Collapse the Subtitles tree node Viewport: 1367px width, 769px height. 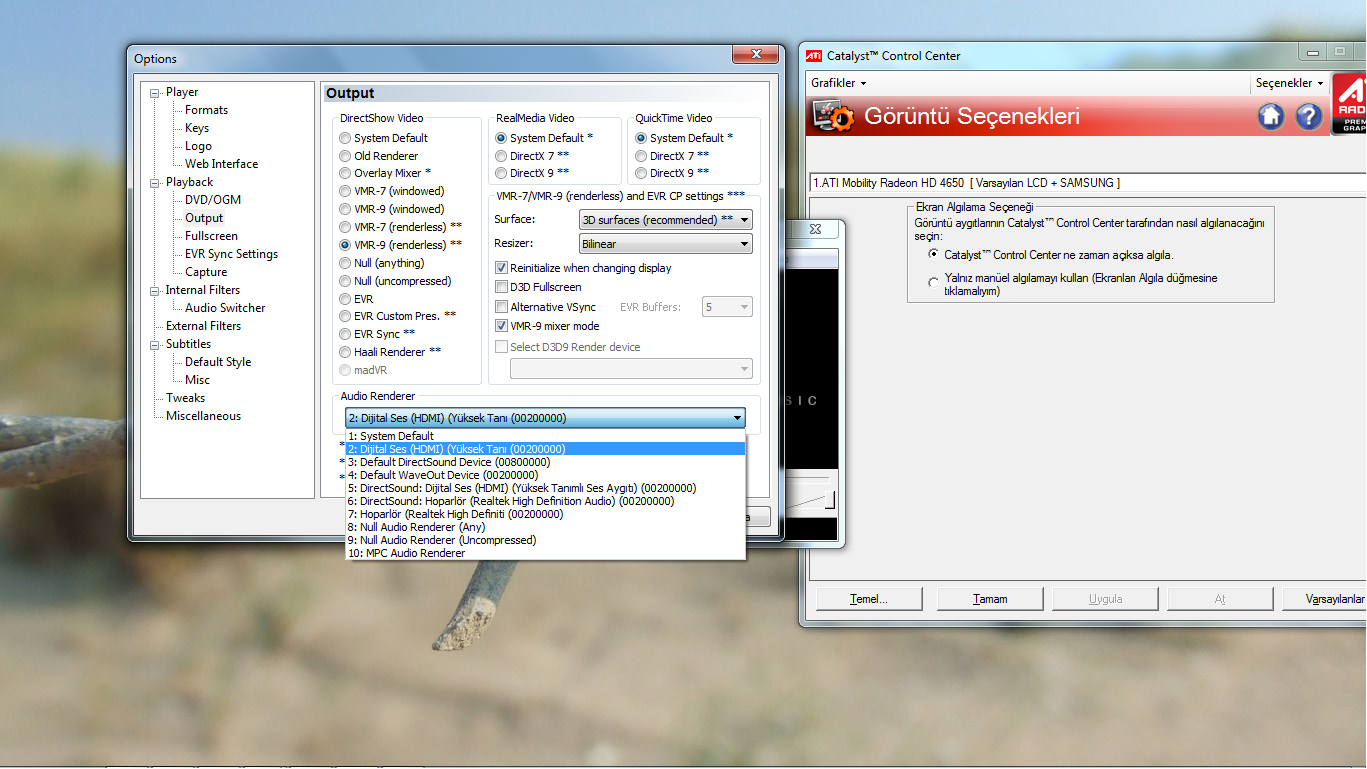point(155,345)
